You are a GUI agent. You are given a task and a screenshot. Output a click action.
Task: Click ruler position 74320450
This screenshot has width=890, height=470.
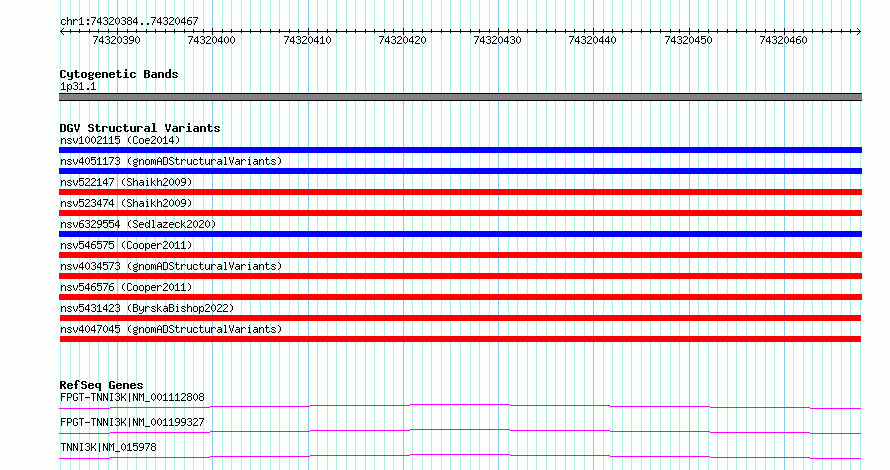(688, 40)
